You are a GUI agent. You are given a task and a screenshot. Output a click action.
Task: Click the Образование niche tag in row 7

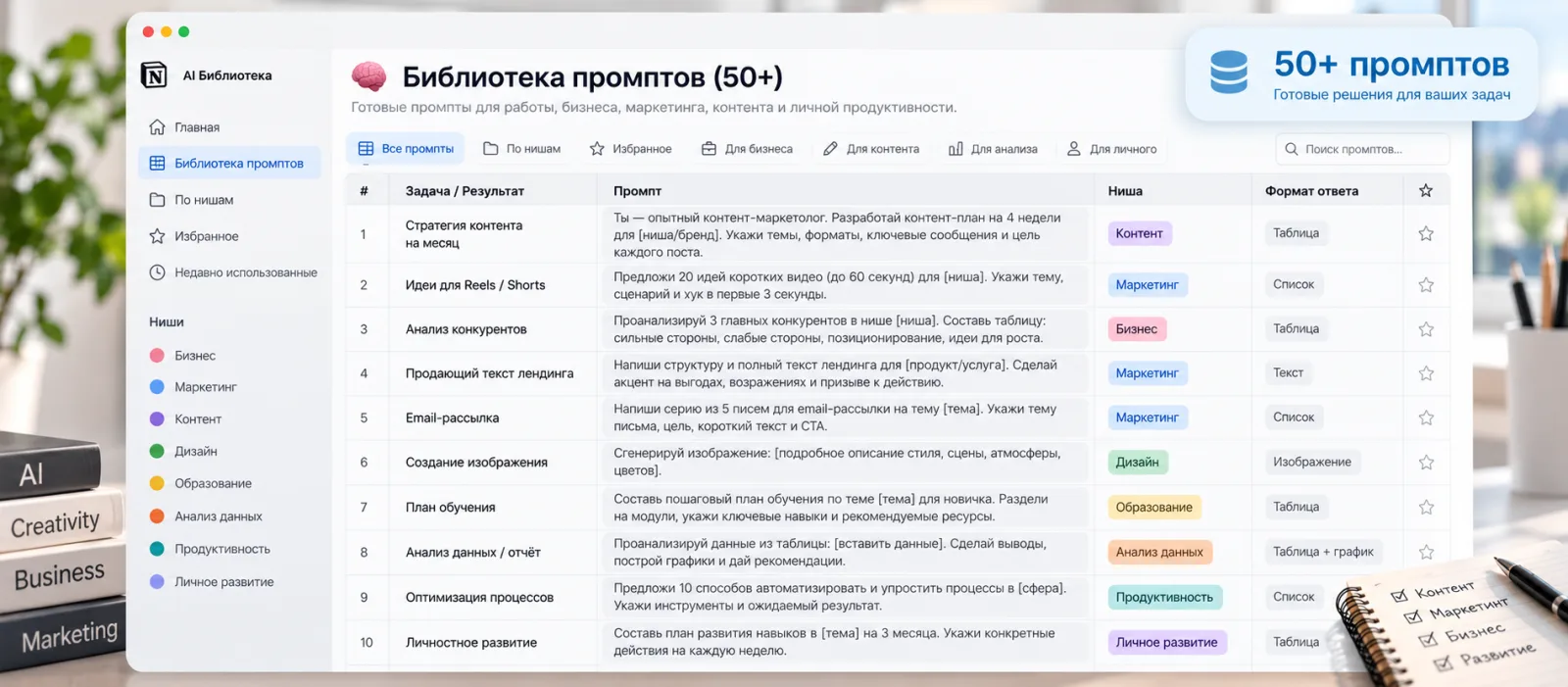coord(1154,508)
